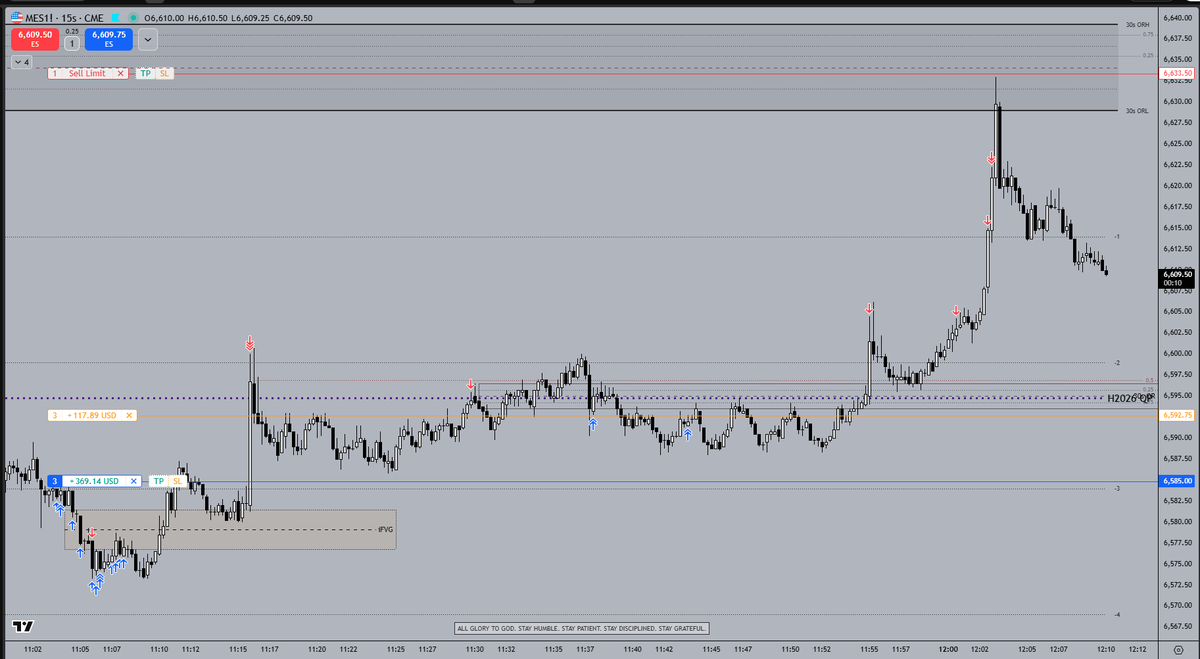Add SL to the +369.14 USD position

[177, 481]
